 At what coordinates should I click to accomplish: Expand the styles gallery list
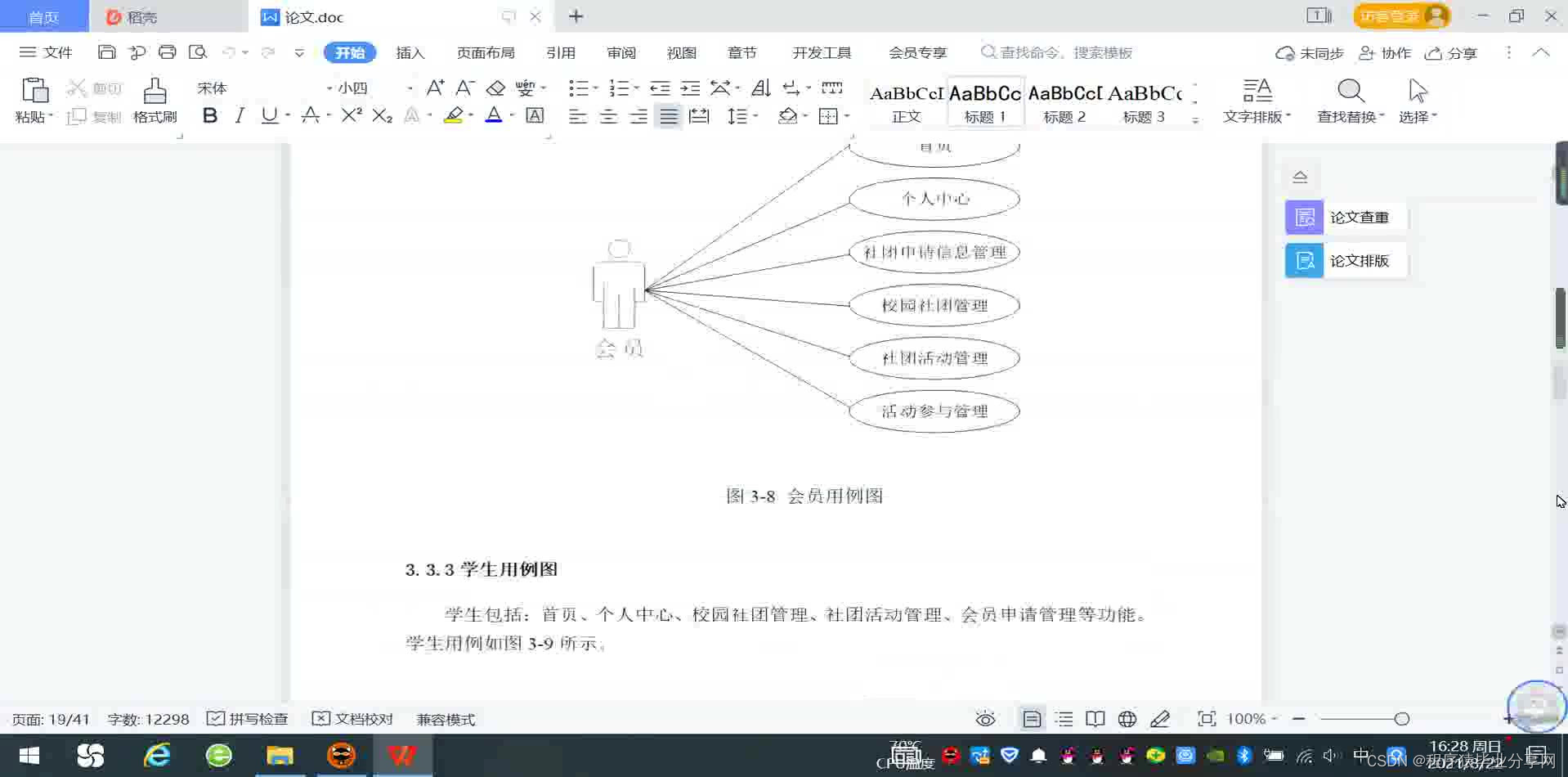coord(1195,119)
